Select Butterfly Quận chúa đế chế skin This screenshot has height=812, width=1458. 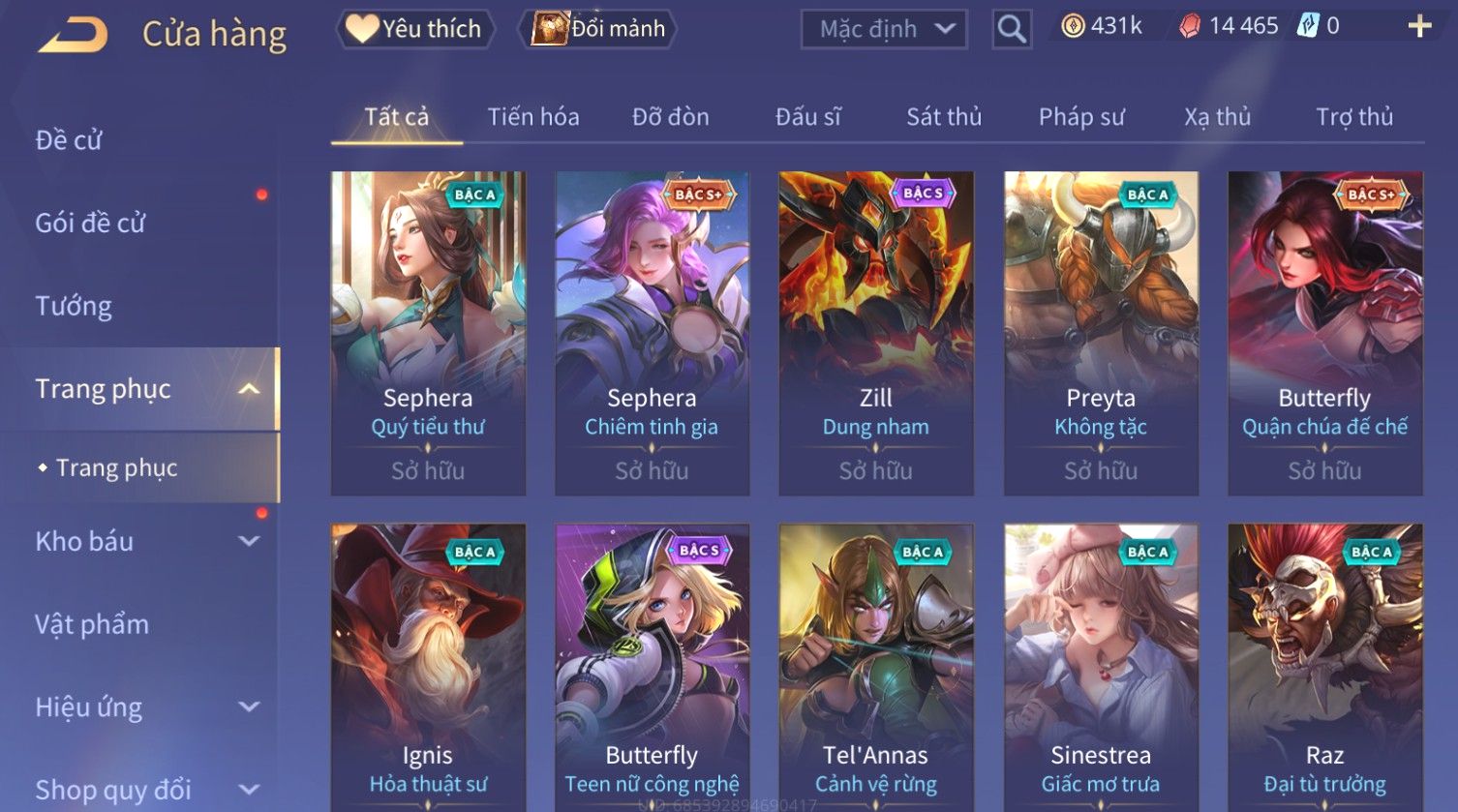tap(1325, 333)
